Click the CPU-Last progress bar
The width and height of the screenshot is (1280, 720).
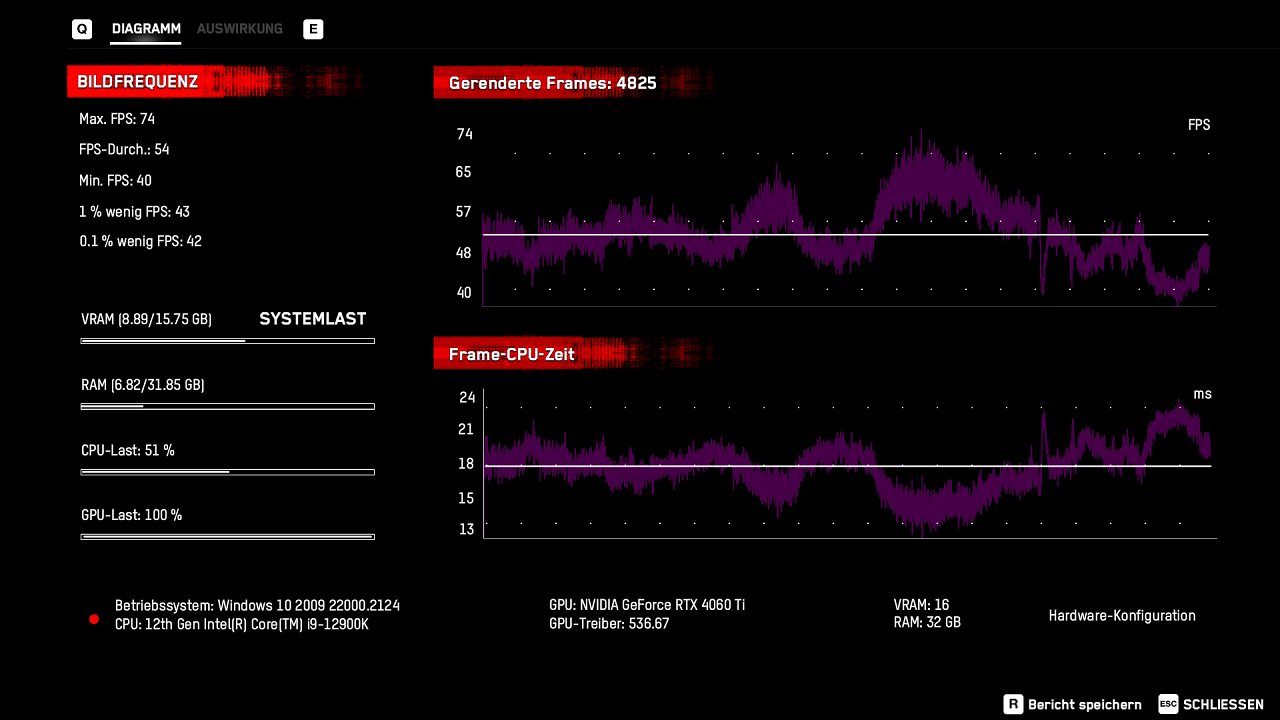point(228,472)
